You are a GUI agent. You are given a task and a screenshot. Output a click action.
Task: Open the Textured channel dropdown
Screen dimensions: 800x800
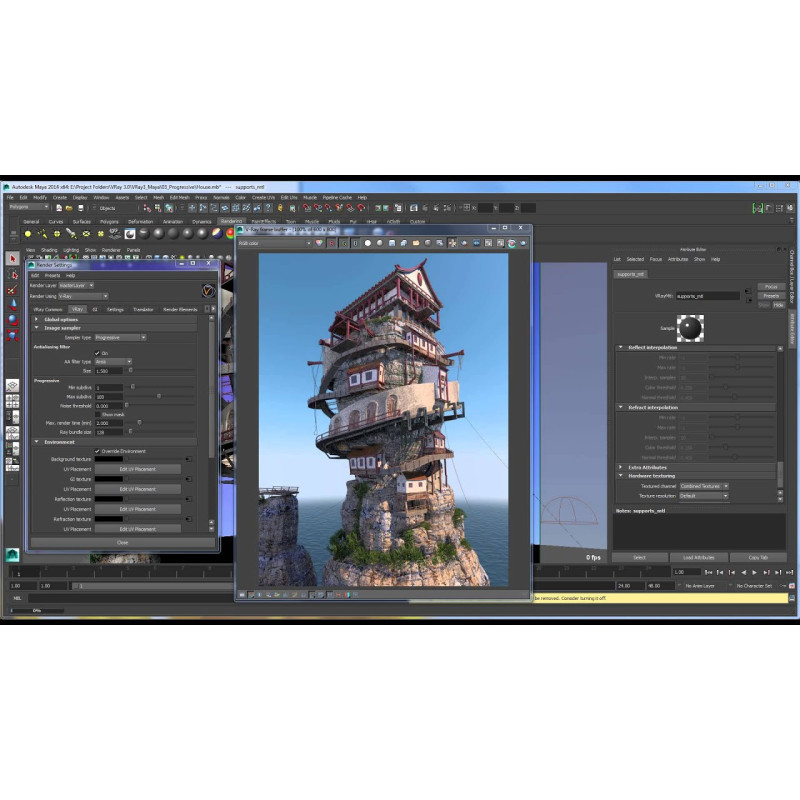pyautogui.click(x=704, y=486)
